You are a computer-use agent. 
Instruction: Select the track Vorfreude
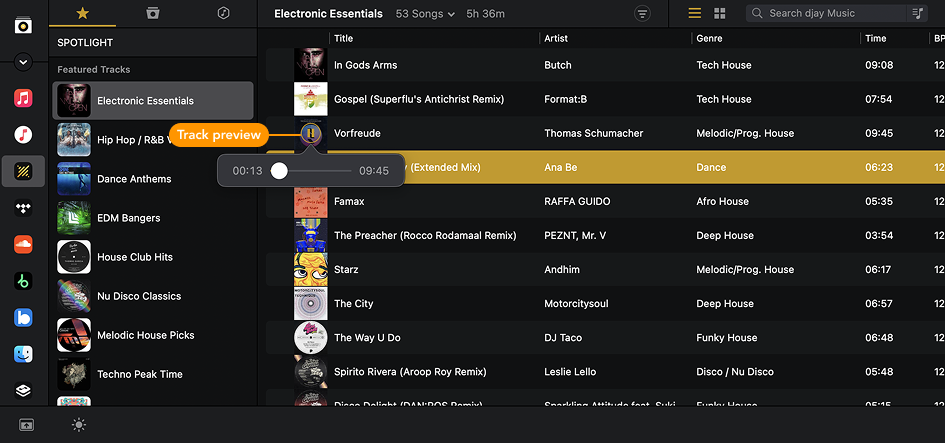(x=357, y=133)
